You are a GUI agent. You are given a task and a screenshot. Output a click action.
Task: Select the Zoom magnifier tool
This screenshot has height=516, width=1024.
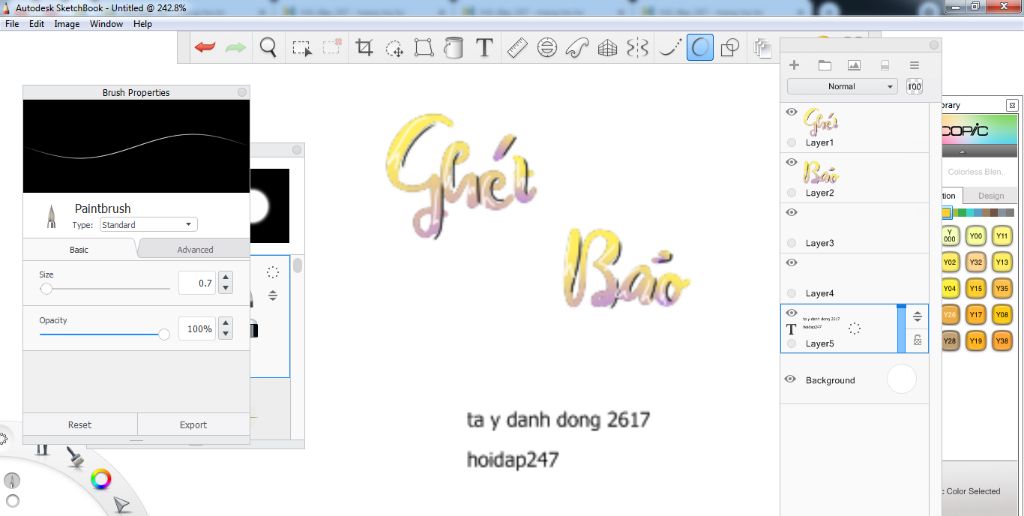(268, 47)
